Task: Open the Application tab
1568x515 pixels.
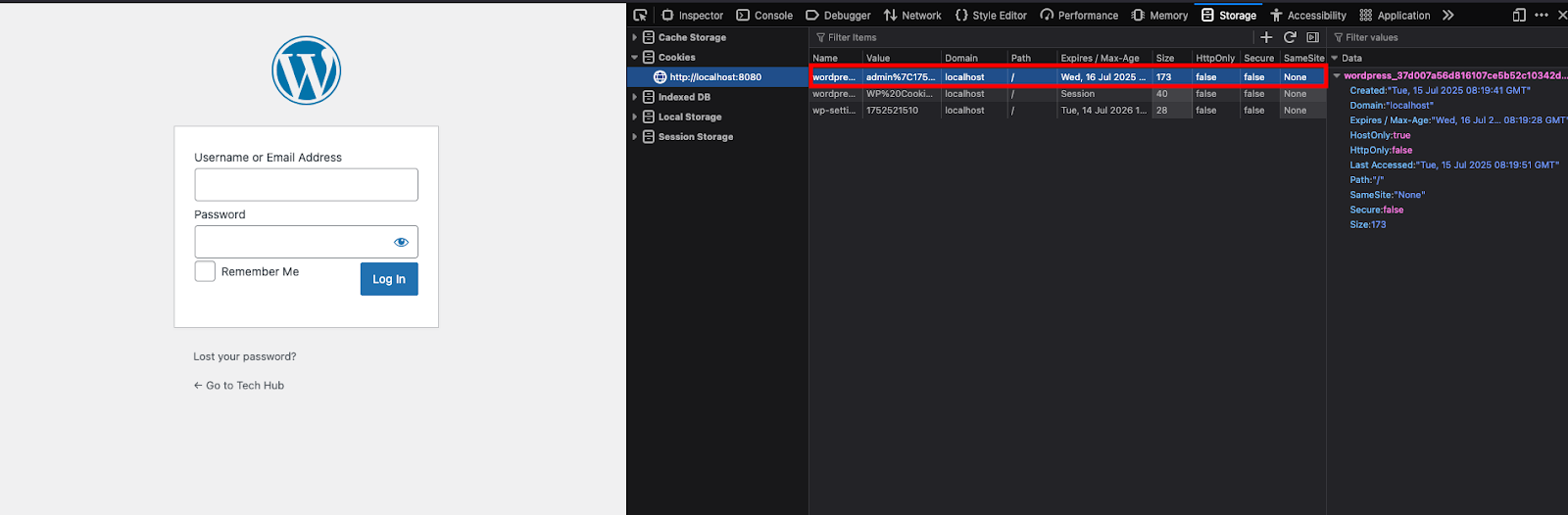Action: [1395, 15]
